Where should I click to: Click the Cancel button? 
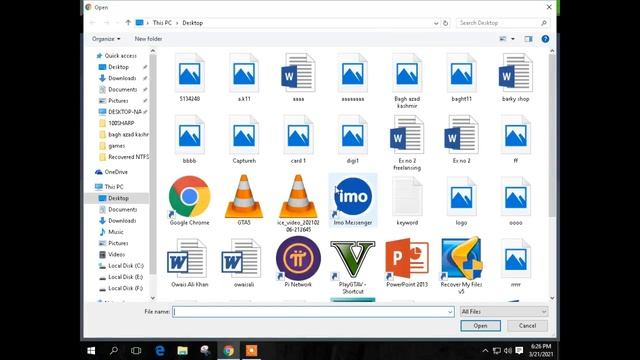click(x=527, y=326)
